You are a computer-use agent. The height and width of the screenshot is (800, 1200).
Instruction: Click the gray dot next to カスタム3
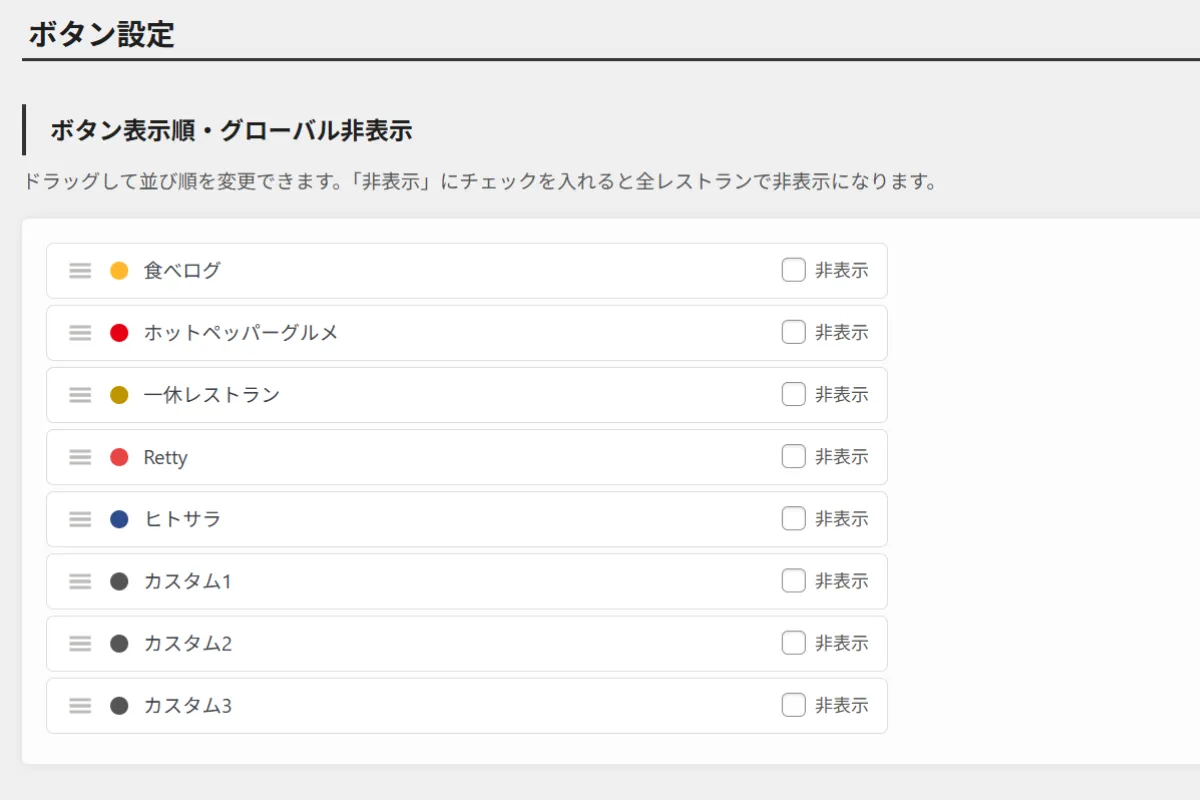(119, 705)
